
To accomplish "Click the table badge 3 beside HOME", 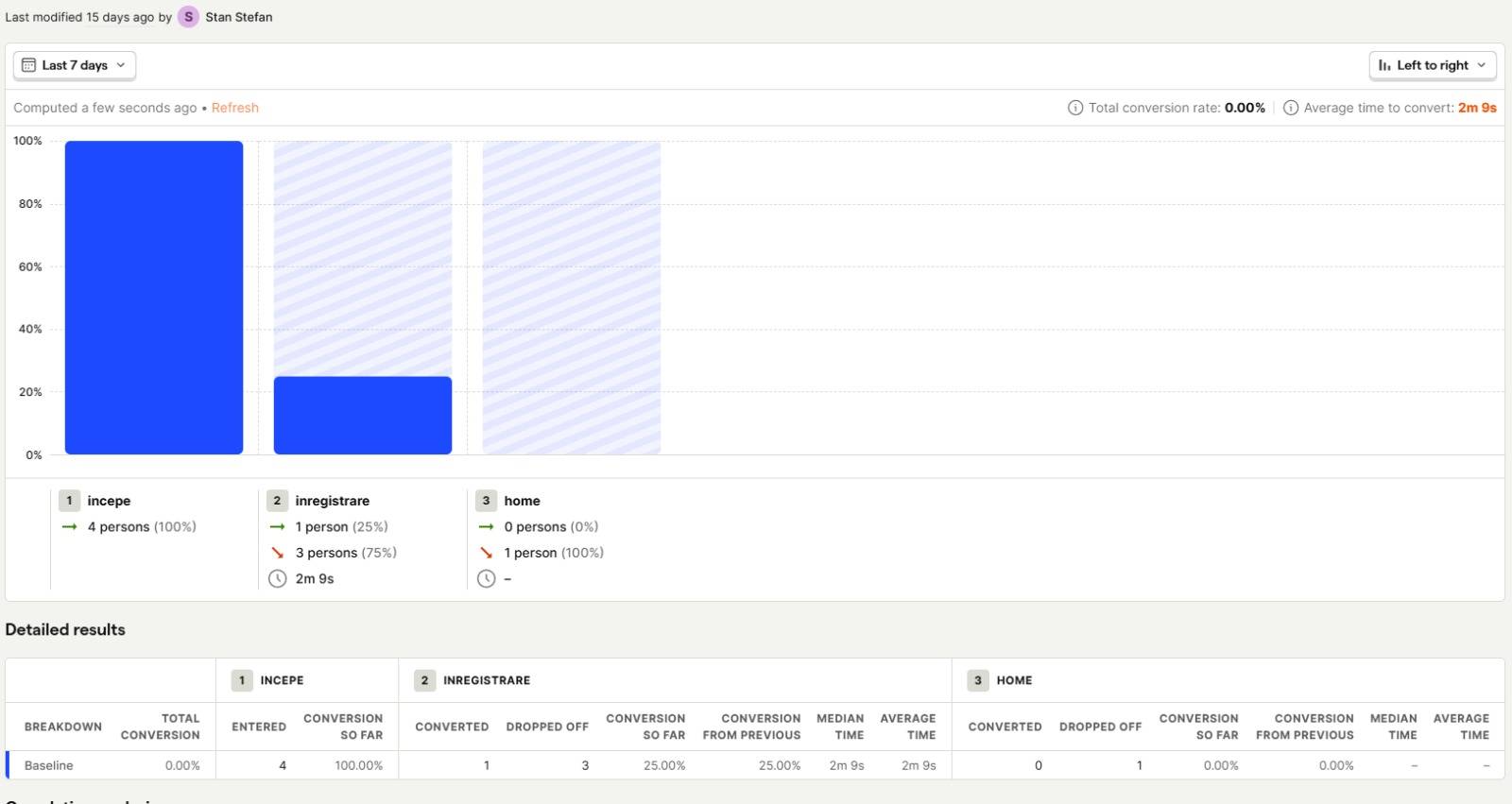I will point(977,680).
